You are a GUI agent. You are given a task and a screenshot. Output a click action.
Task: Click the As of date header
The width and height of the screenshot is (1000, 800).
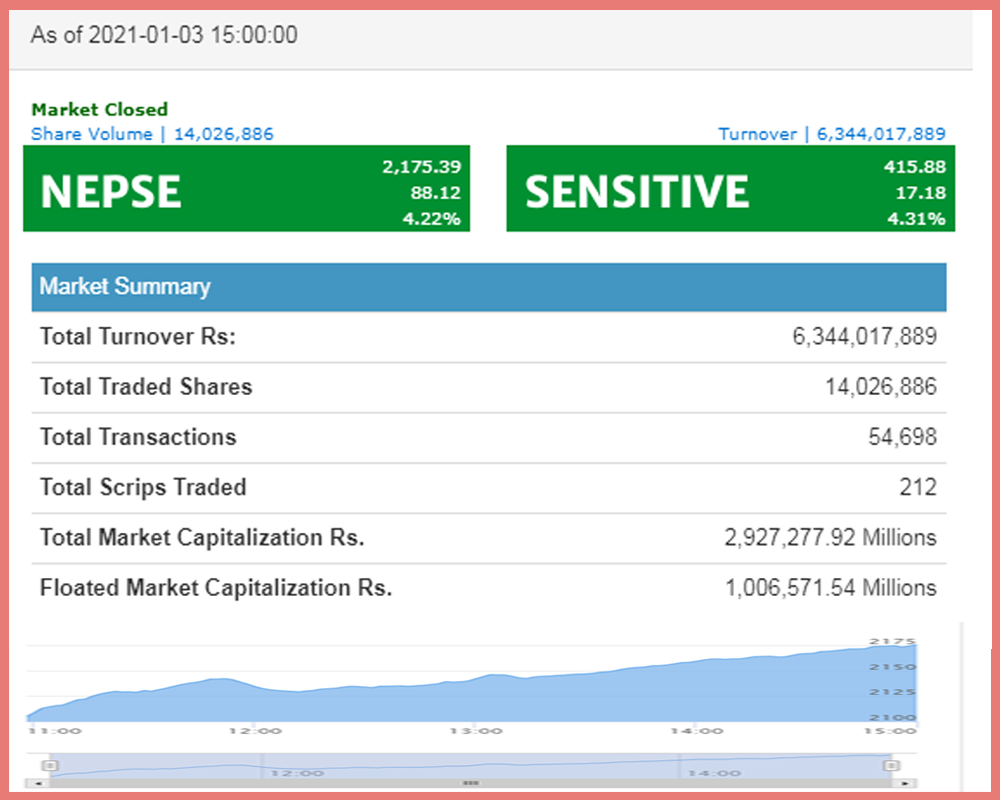[164, 35]
